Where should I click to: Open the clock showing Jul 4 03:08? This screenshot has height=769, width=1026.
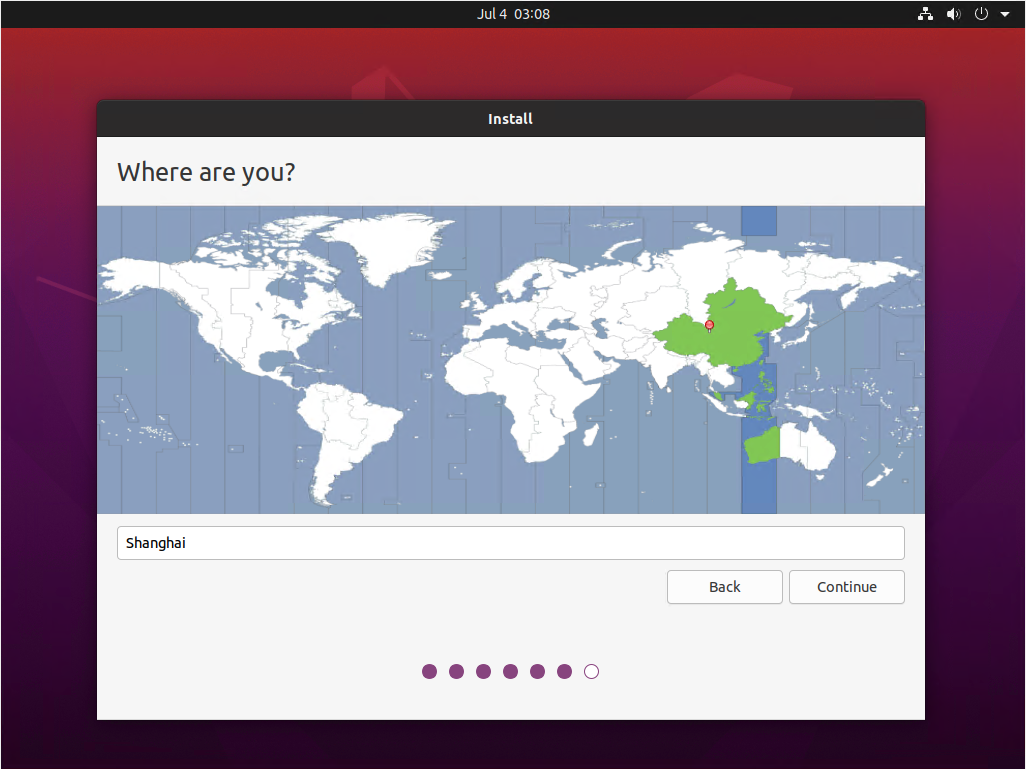tap(513, 14)
